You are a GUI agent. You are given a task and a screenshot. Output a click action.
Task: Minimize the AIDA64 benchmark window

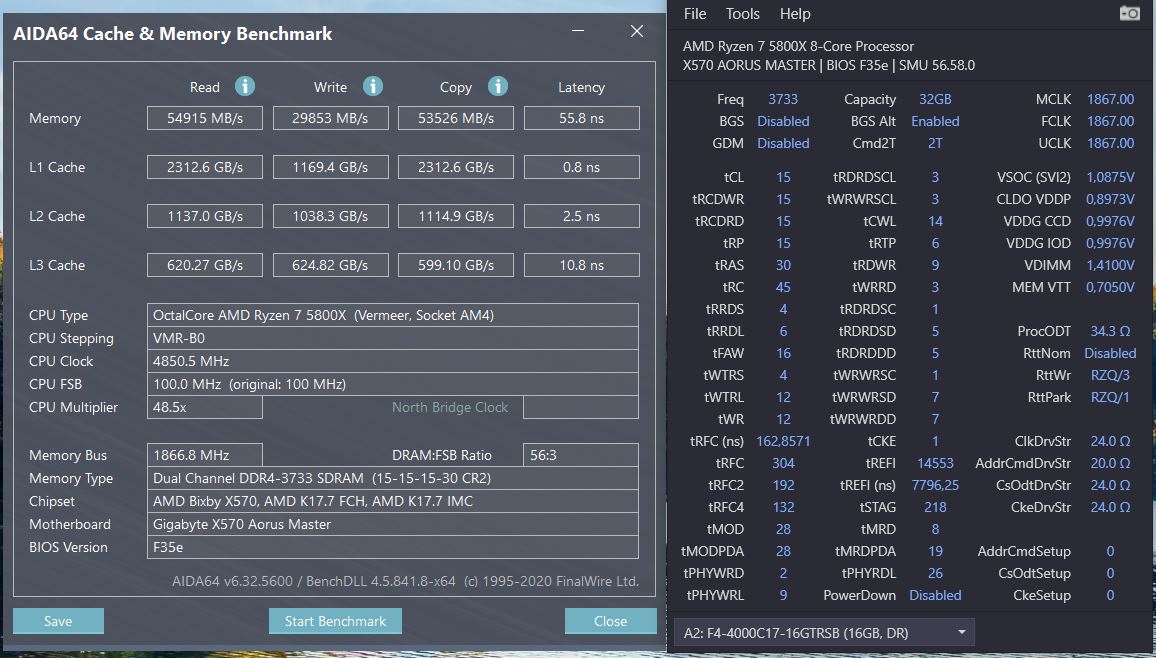coord(578,31)
